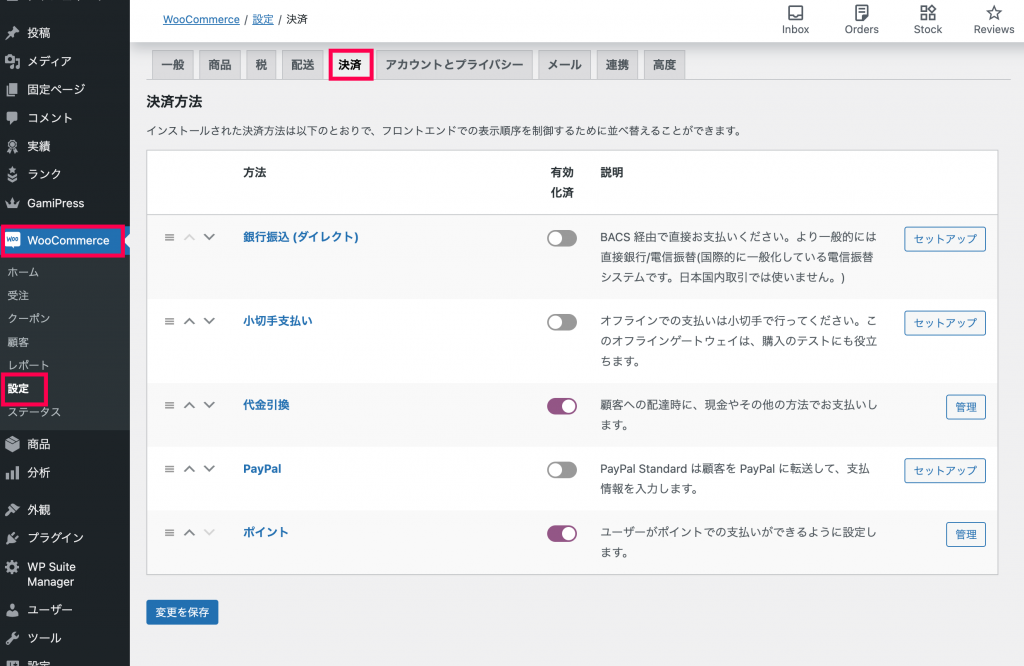The image size is (1024, 666).
Task: Click セットアップ button for PayPal
Action: tap(944, 470)
